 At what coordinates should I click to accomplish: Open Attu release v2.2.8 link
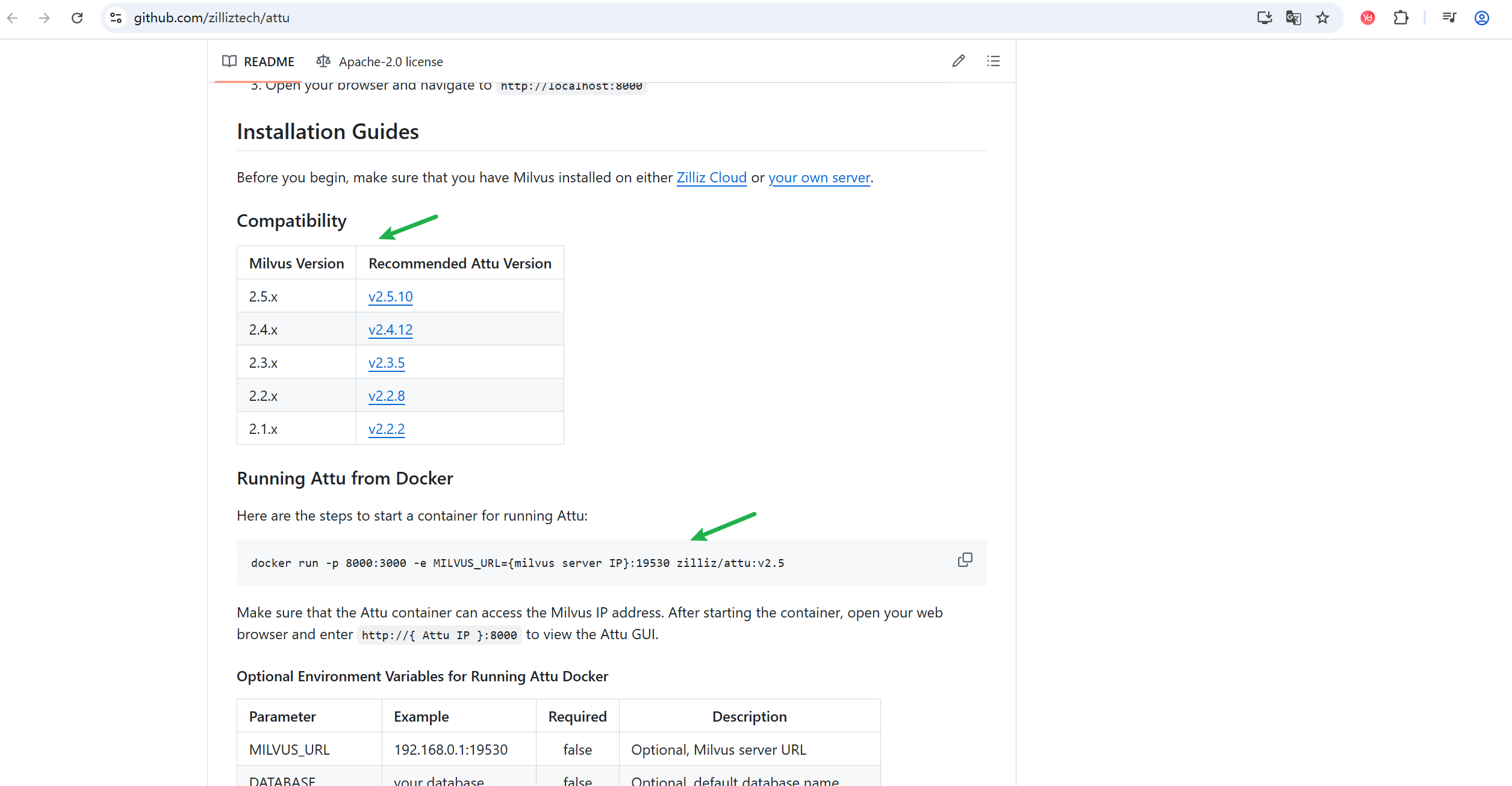tap(387, 396)
